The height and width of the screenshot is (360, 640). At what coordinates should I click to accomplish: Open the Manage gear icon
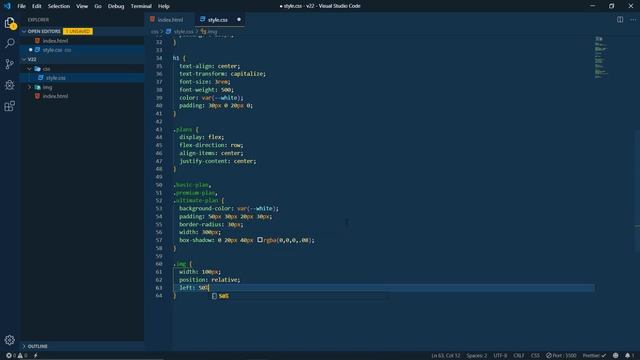10,340
